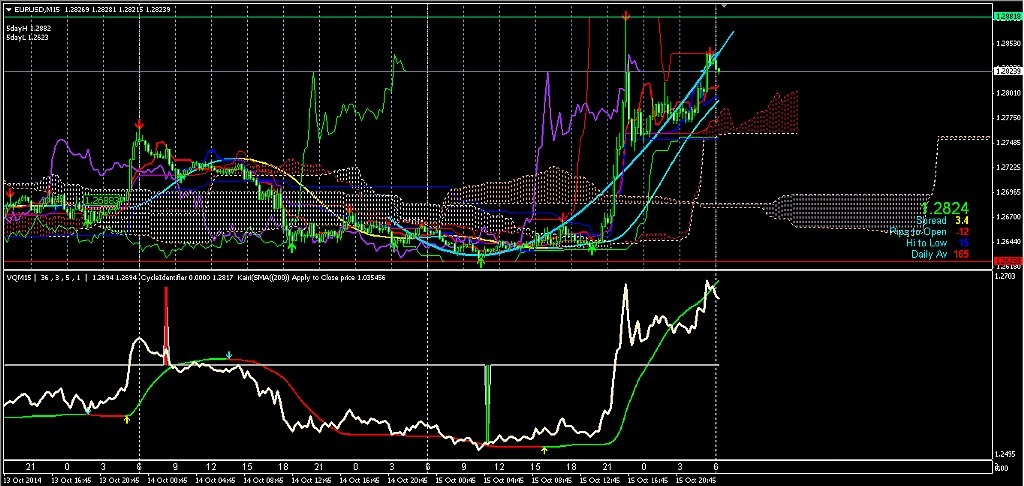Click the chart shift triangle marker at top
This screenshot has height=486, width=1024.
click(x=722, y=6)
